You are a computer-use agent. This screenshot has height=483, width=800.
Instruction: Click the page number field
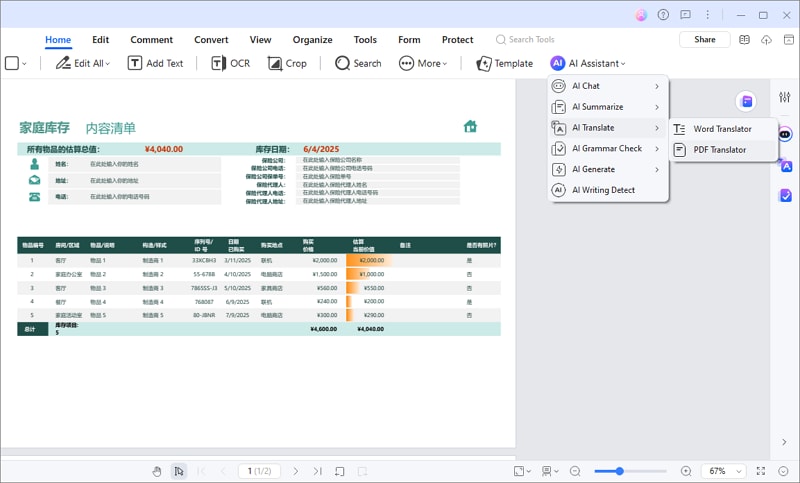point(259,471)
